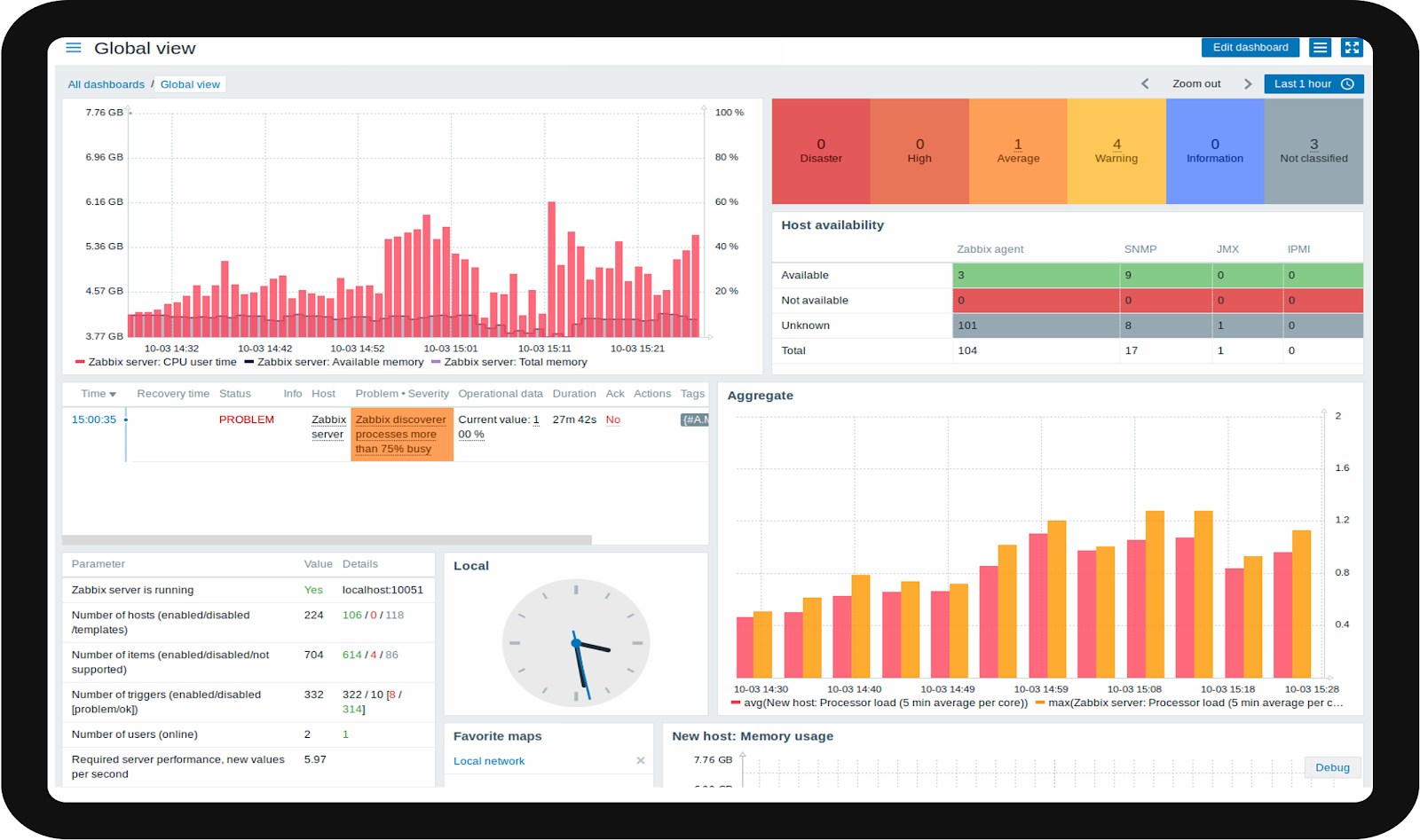
Task: Select the Warning severity tile
Action: (1116, 152)
